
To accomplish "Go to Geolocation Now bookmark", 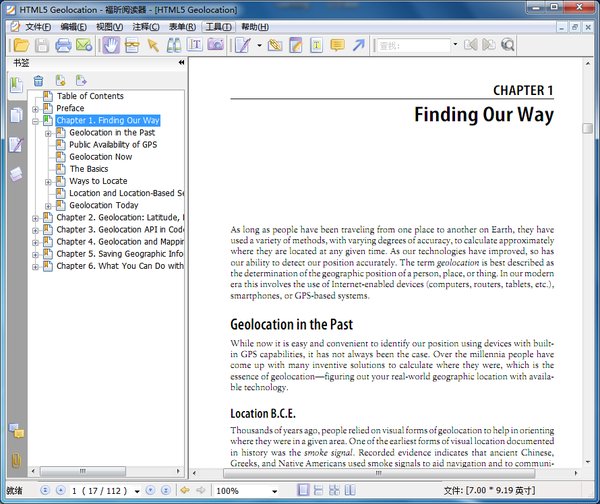I will pyautogui.click(x=100, y=157).
